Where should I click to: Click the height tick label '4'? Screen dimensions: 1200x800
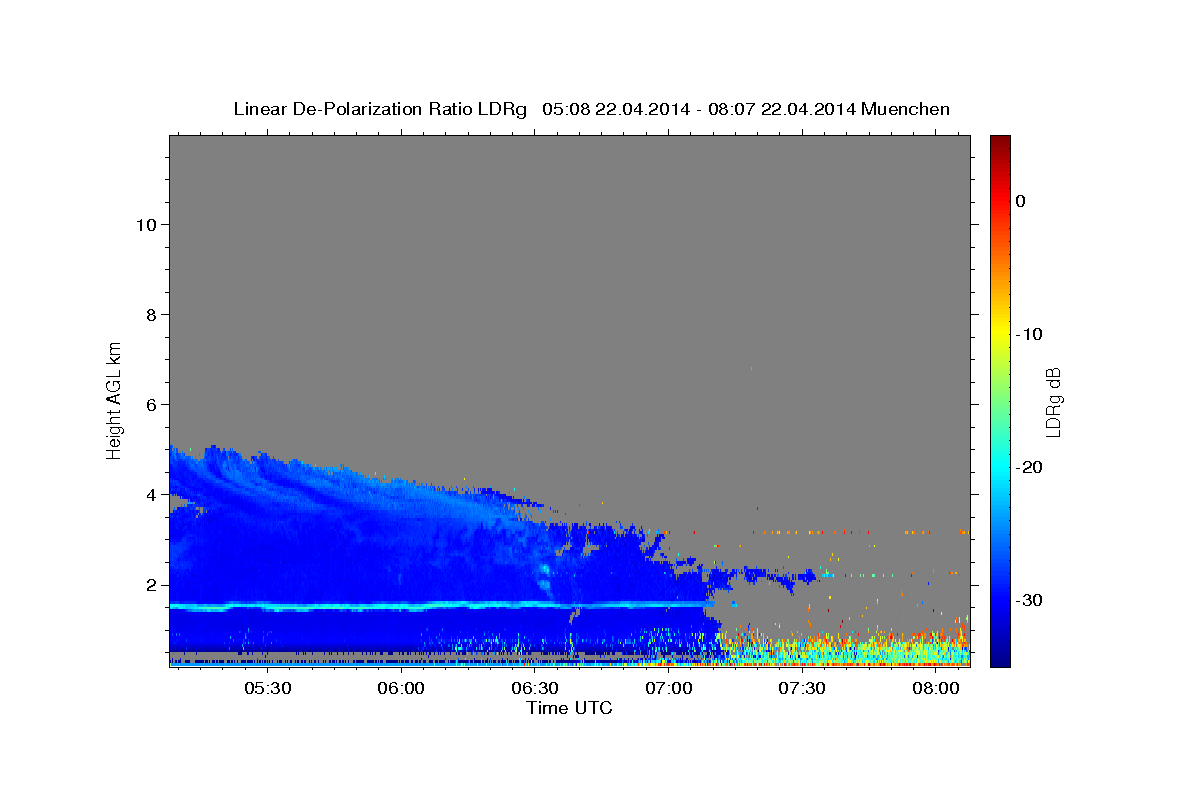pos(150,495)
